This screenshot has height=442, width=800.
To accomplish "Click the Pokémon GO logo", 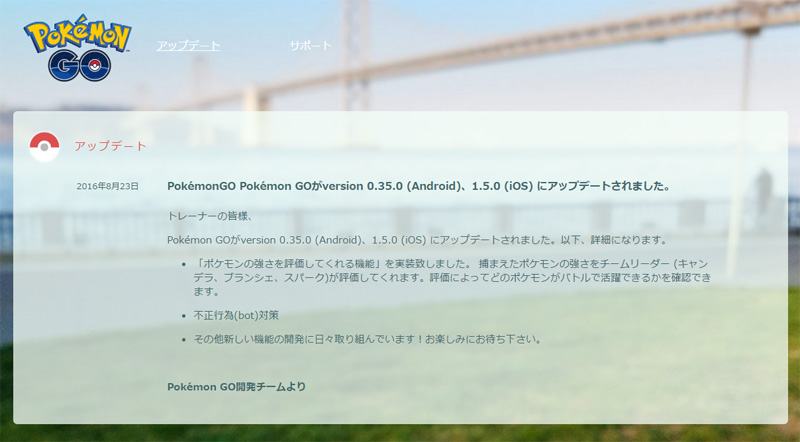I will tap(78, 48).
